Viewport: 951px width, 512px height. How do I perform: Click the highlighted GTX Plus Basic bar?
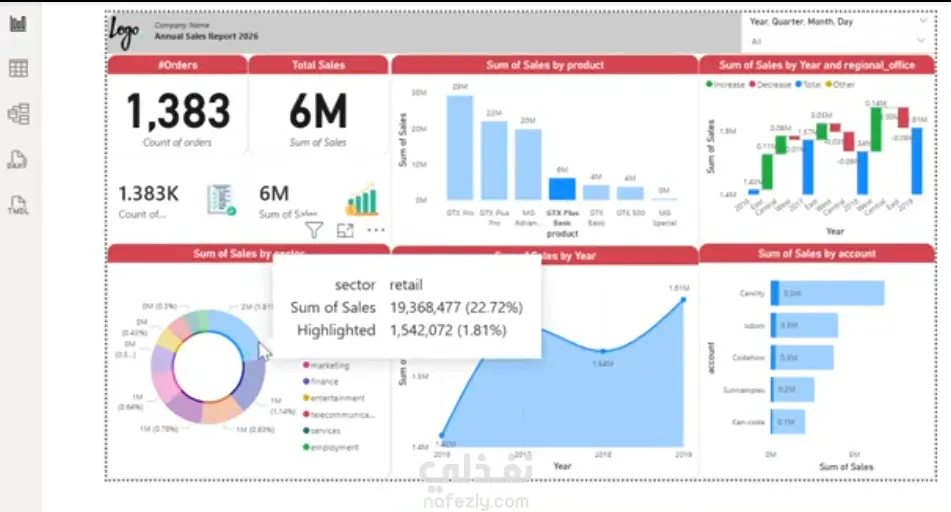click(x=562, y=189)
